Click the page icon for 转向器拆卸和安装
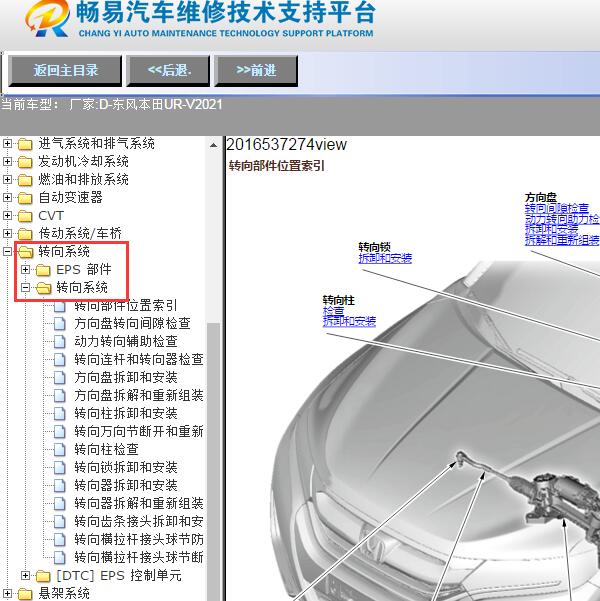 tap(59, 486)
